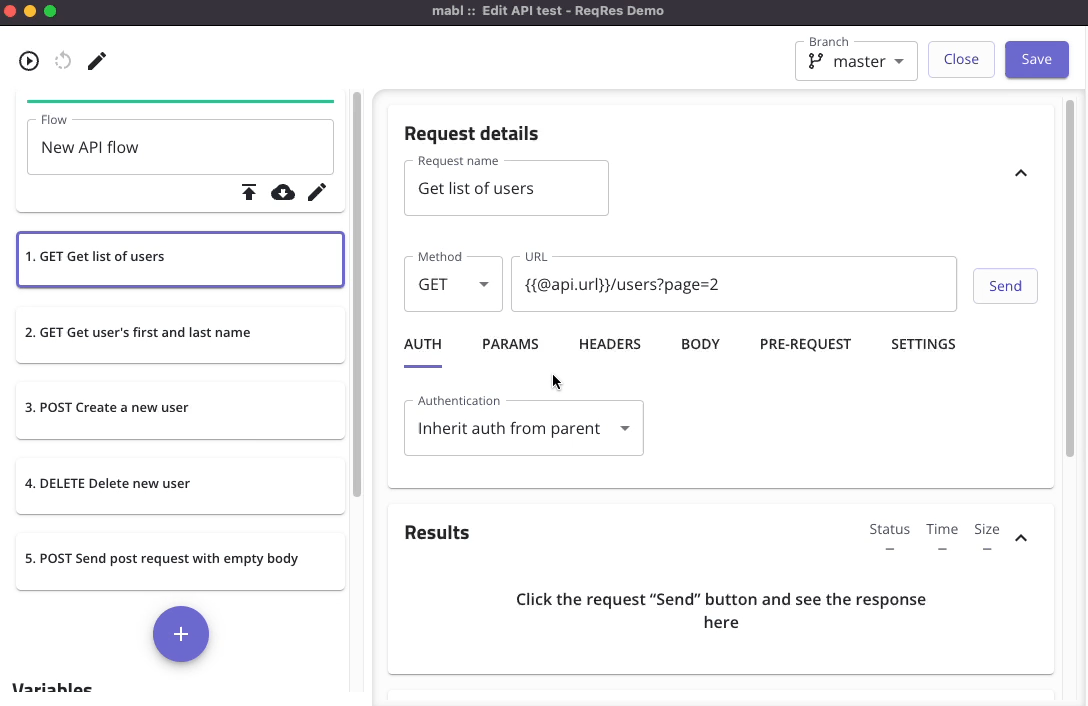The height and width of the screenshot is (706, 1088).
Task: Click the reload/rerun circular arrow icon
Action: pos(63,61)
